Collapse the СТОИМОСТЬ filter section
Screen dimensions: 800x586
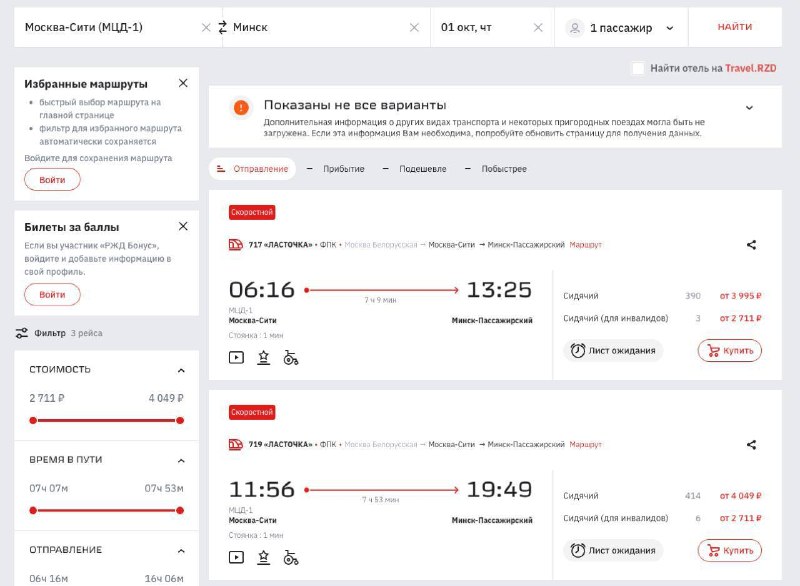pyautogui.click(x=181, y=370)
